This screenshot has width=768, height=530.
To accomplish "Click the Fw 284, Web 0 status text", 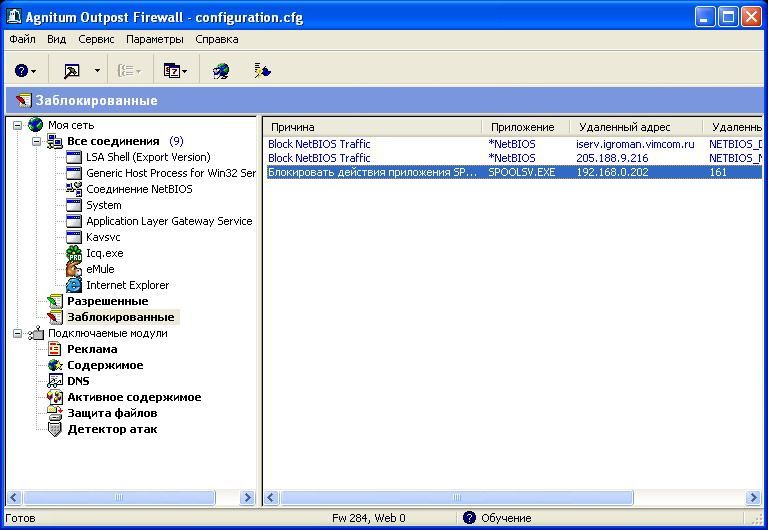I will tap(368, 518).
